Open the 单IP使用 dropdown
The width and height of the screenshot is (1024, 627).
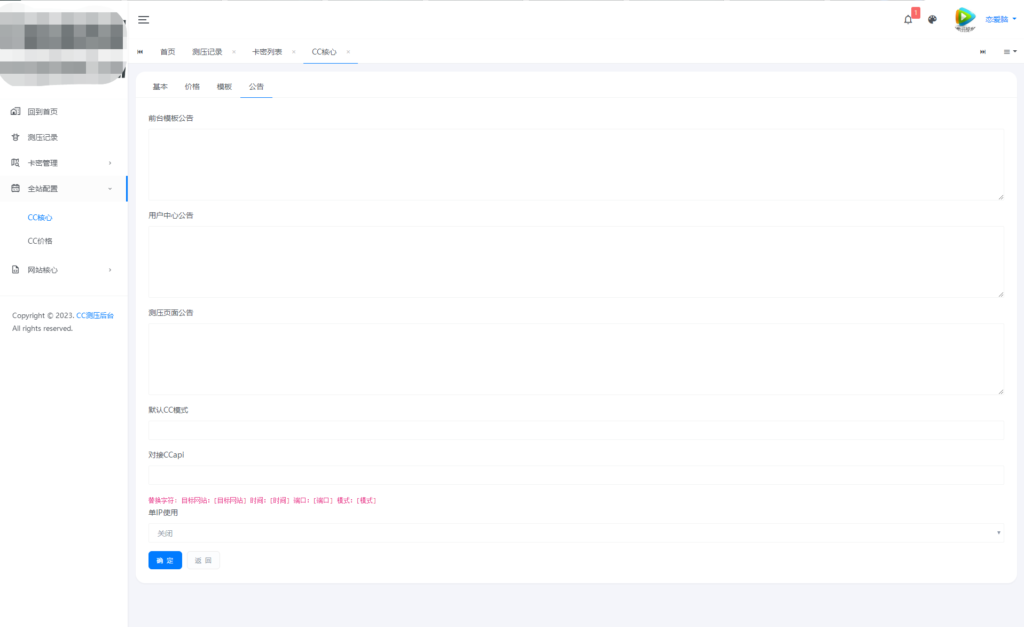click(575, 533)
